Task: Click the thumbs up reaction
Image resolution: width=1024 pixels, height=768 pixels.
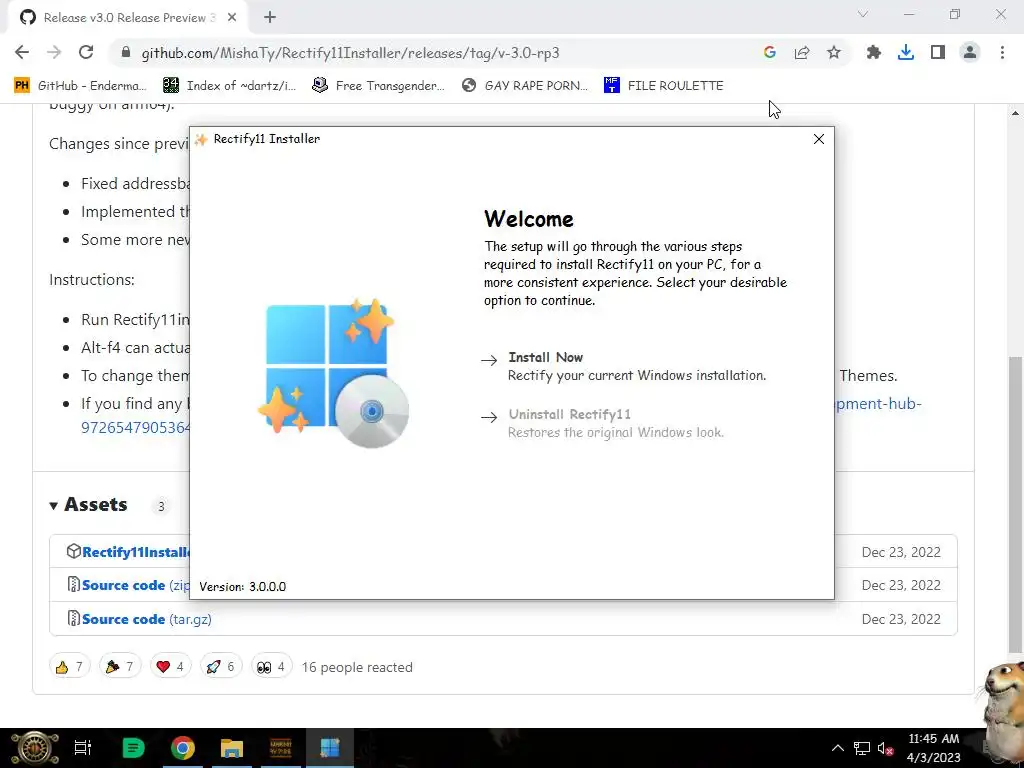Action: tap(69, 667)
